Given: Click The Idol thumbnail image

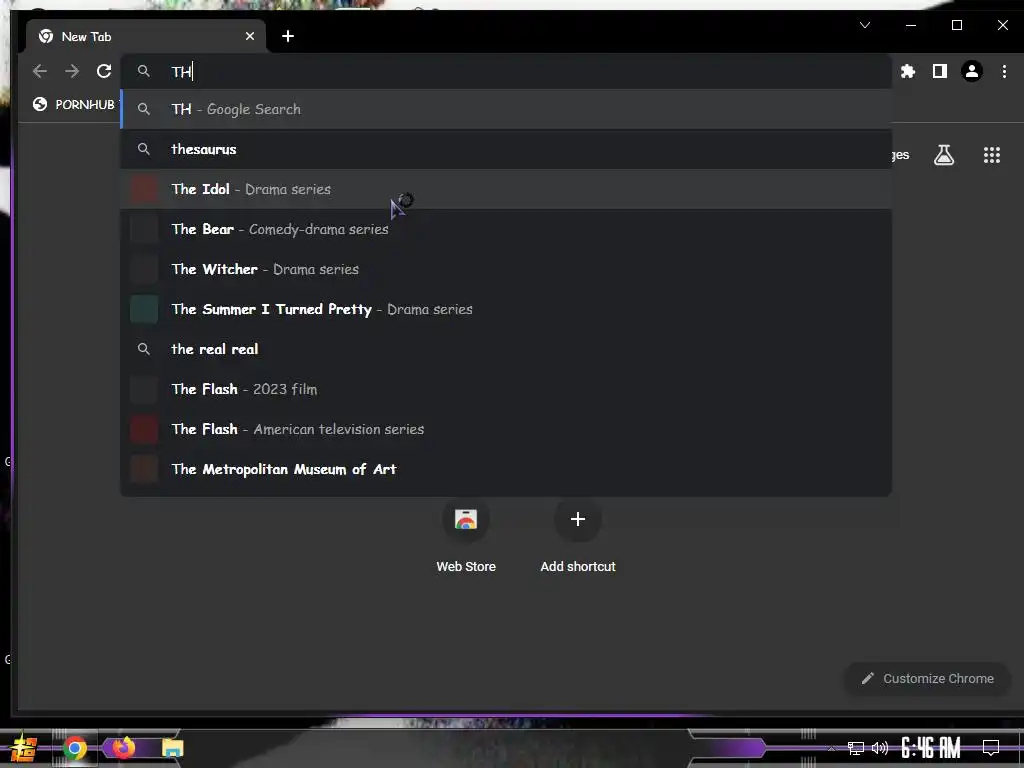Looking at the screenshot, I should tap(144, 189).
